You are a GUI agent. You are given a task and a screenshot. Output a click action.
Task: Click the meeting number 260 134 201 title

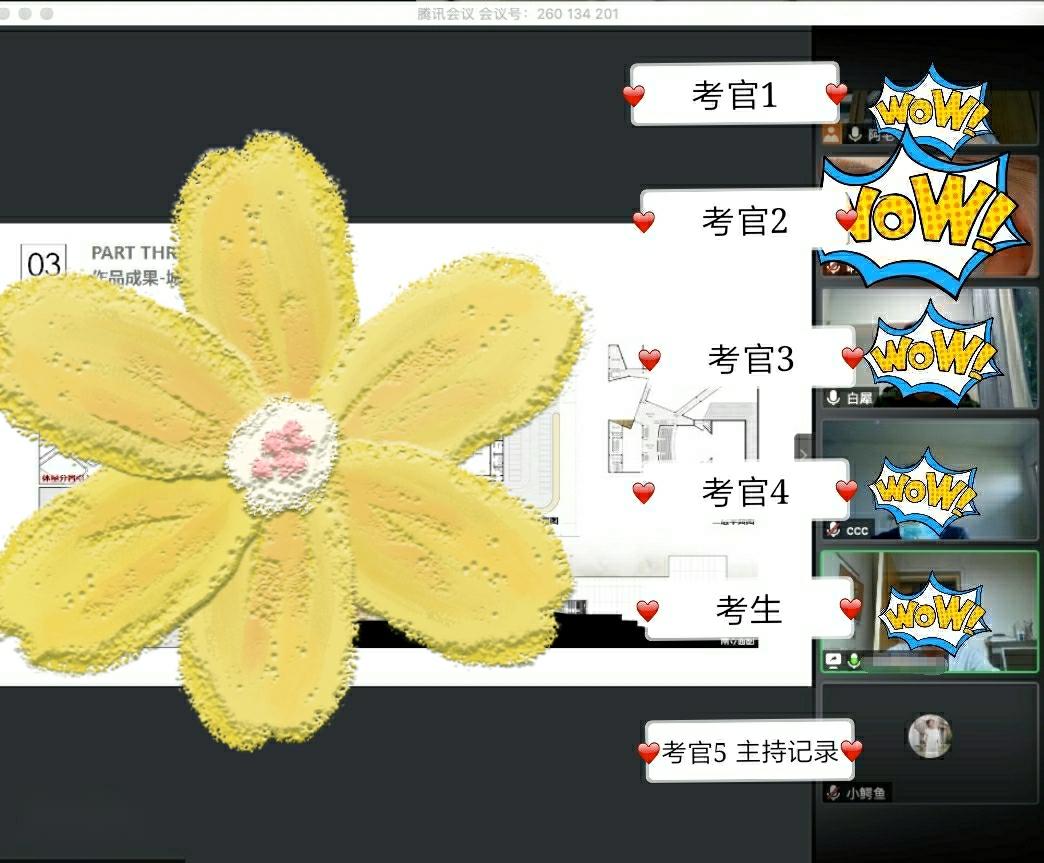coord(518,13)
